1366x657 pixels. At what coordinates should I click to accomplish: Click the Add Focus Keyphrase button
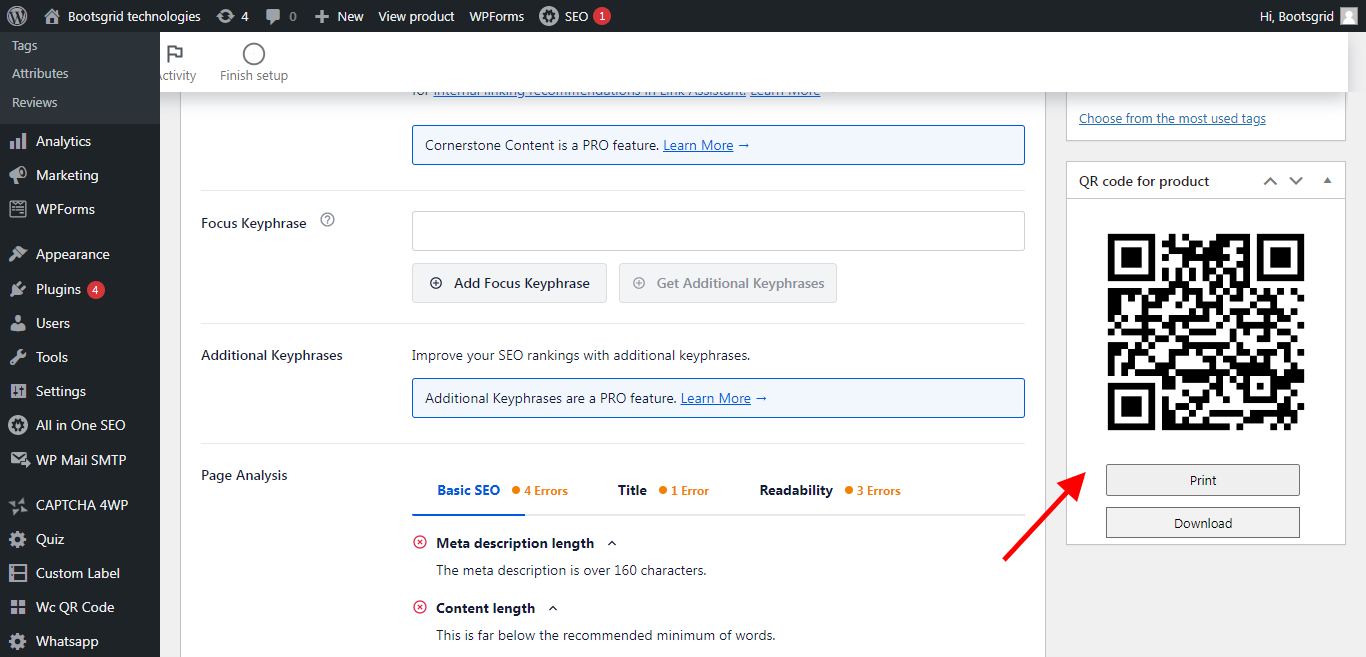[x=509, y=283]
